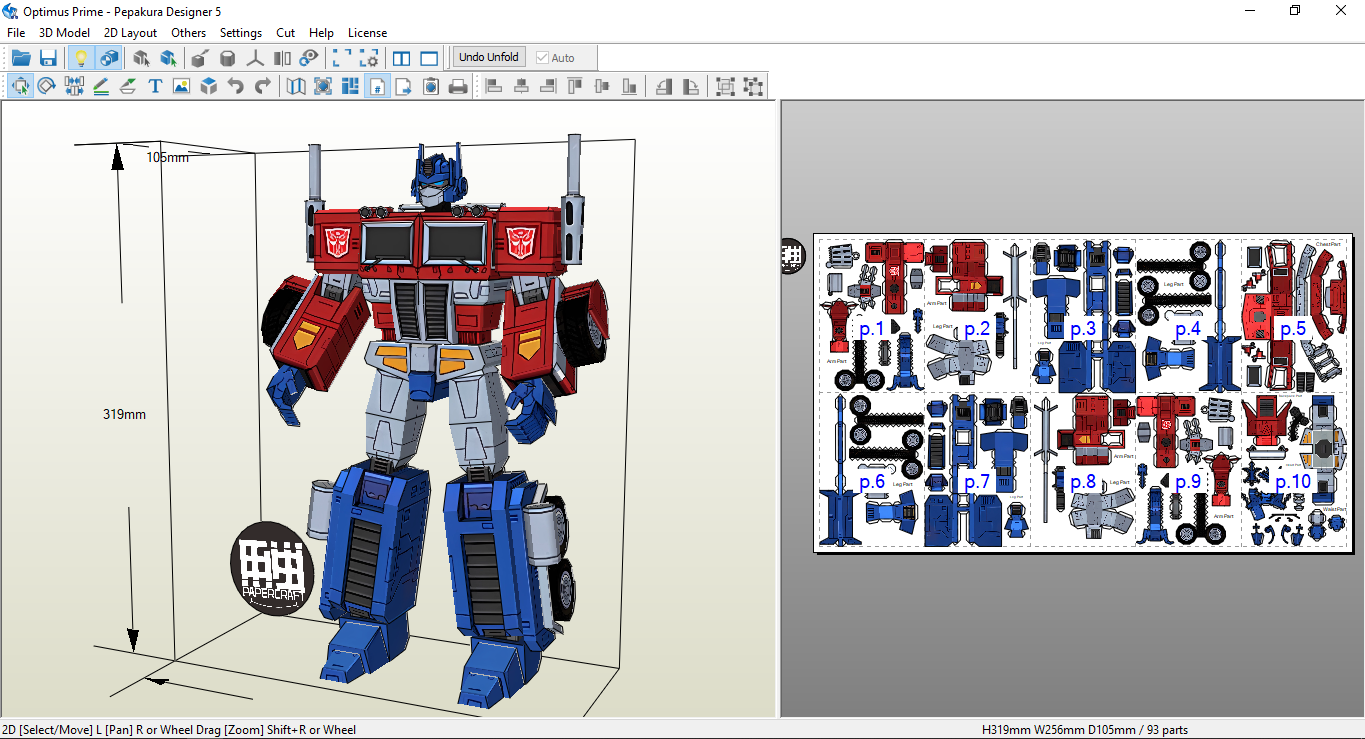The width and height of the screenshot is (1365, 739).
Task: Click the clipboard with blue sphere icon
Action: click(431, 86)
